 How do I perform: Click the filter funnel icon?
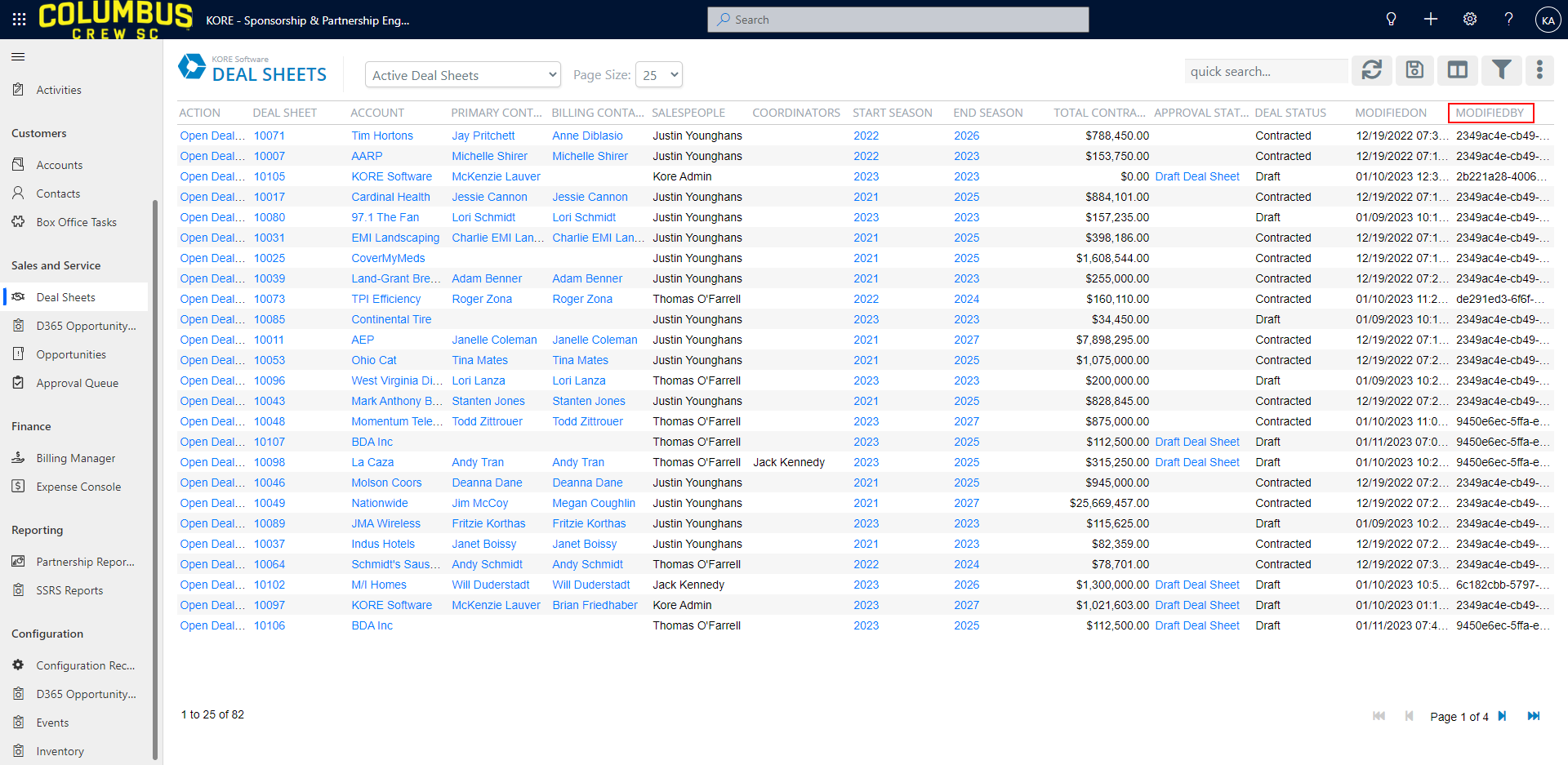1501,71
